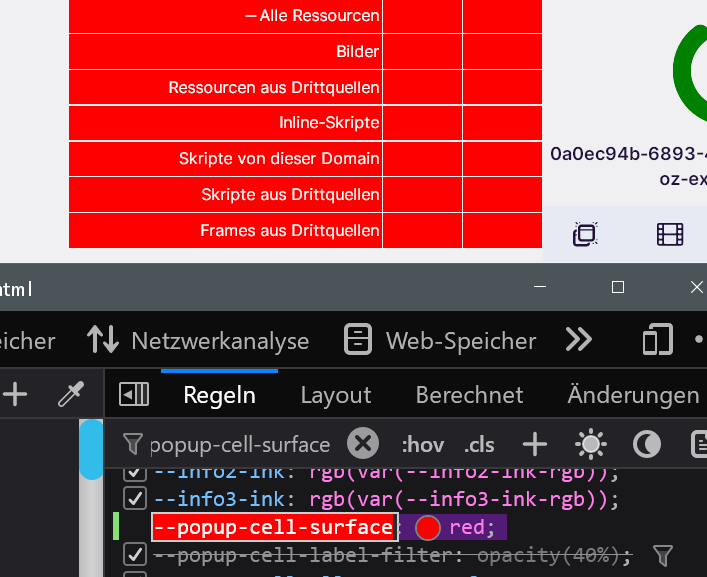
Task: Click the uBlock media elements film icon
Action: (x=670, y=234)
